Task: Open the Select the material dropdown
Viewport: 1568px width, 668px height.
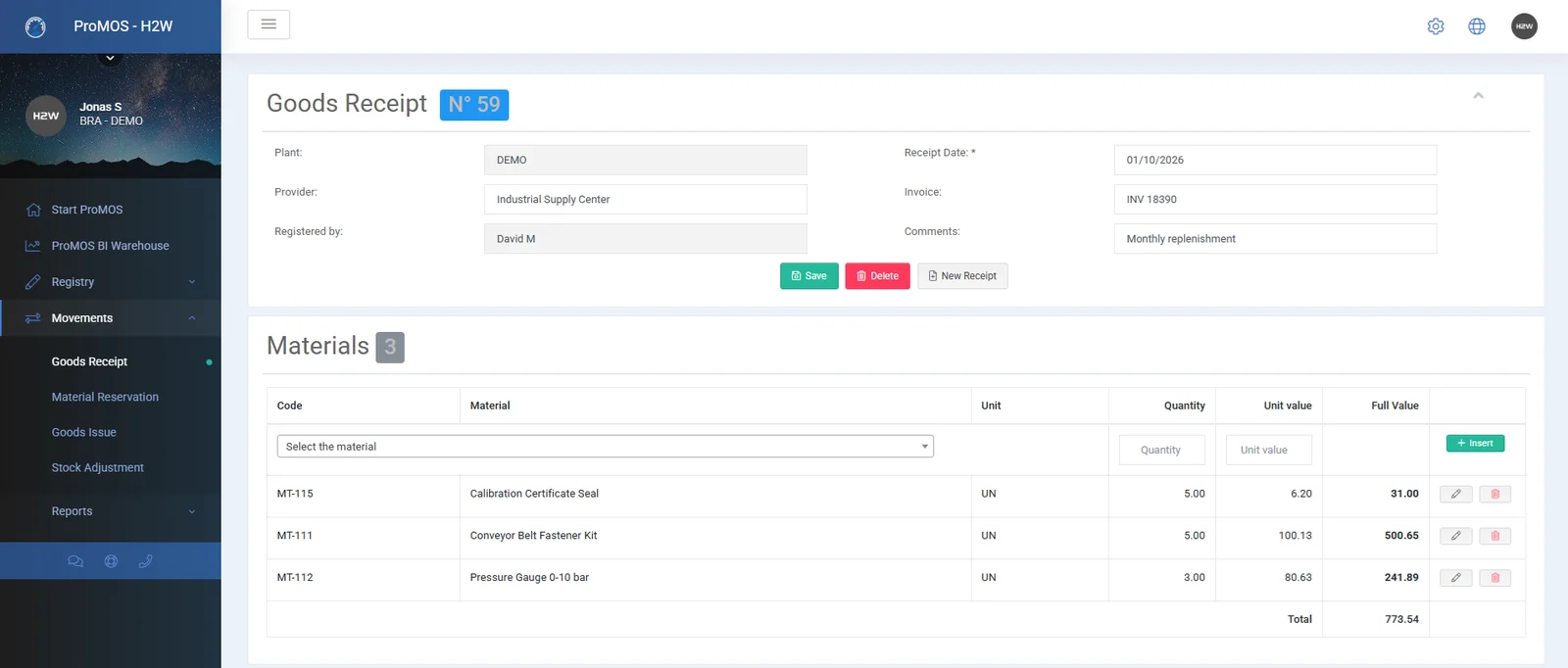Action: click(x=605, y=447)
